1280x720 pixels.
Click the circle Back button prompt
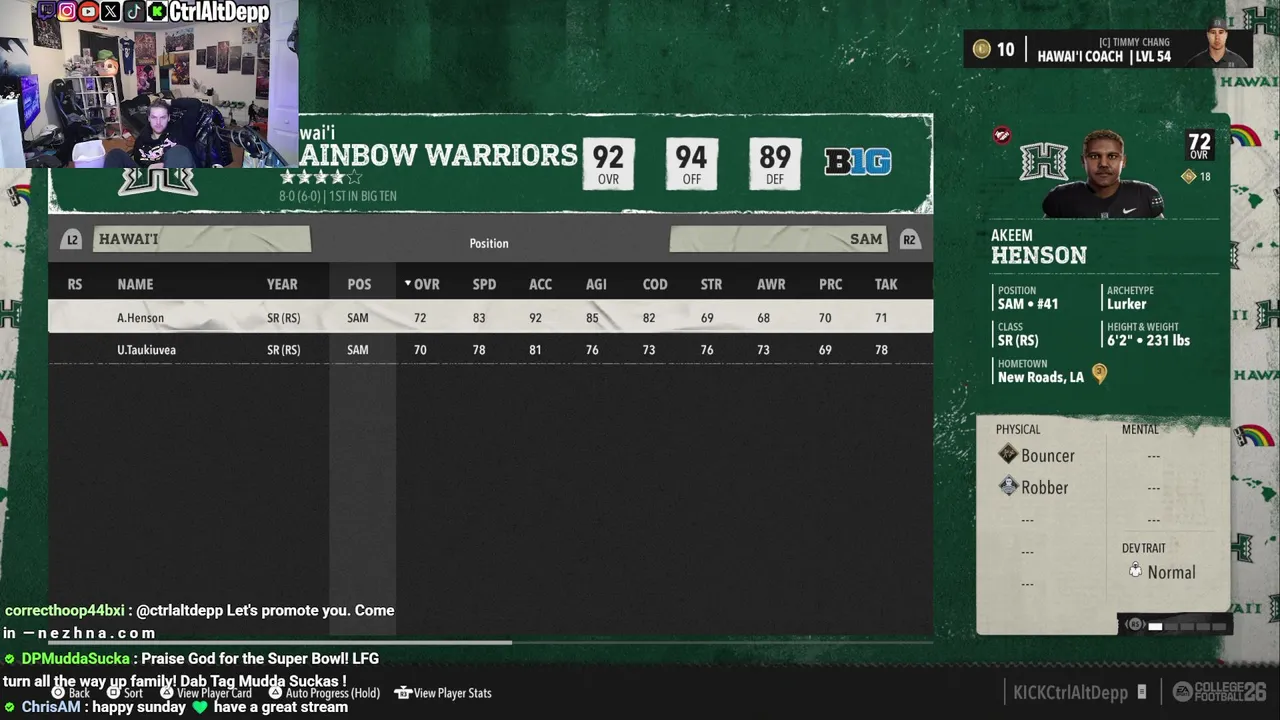[58, 692]
